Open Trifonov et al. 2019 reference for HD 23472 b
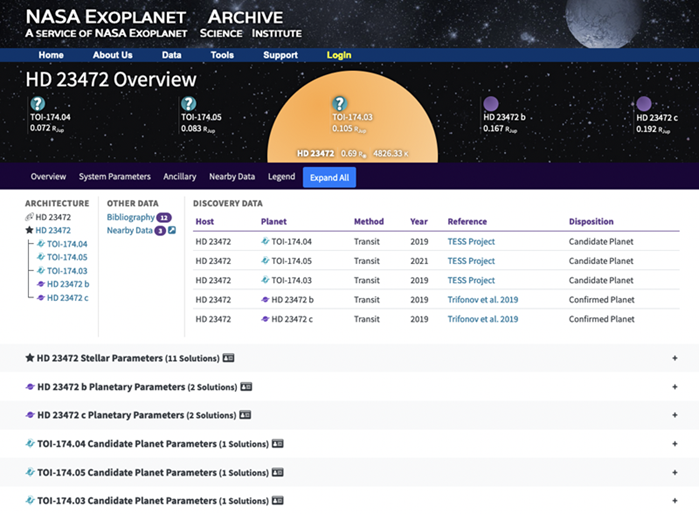699x514 pixels. [482, 299]
